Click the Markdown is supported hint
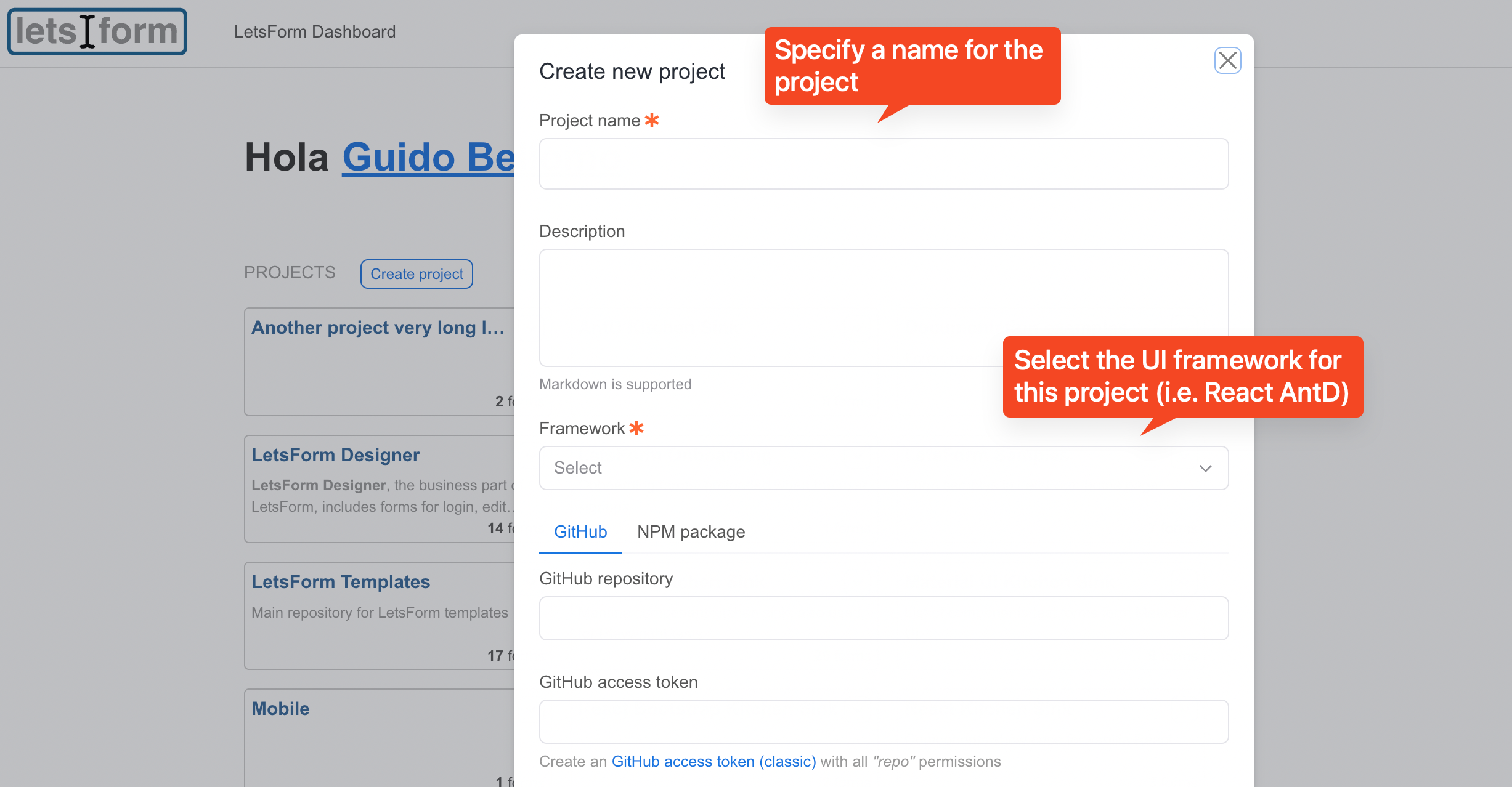Viewport: 1512px width, 787px height. coord(615,384)
